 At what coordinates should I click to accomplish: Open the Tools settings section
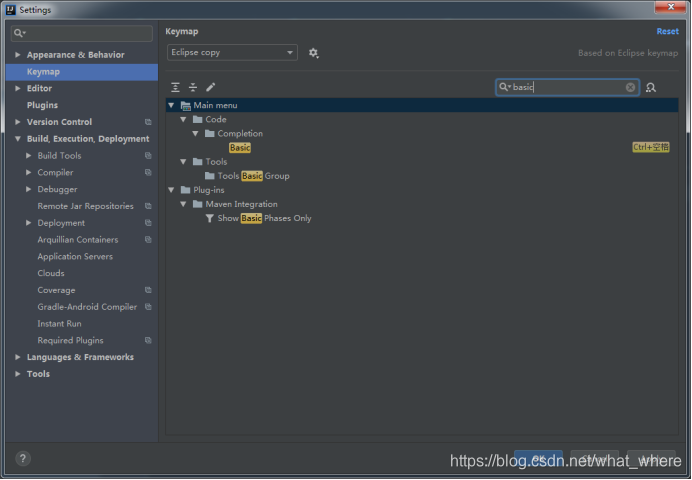click(x=38, y=374)
